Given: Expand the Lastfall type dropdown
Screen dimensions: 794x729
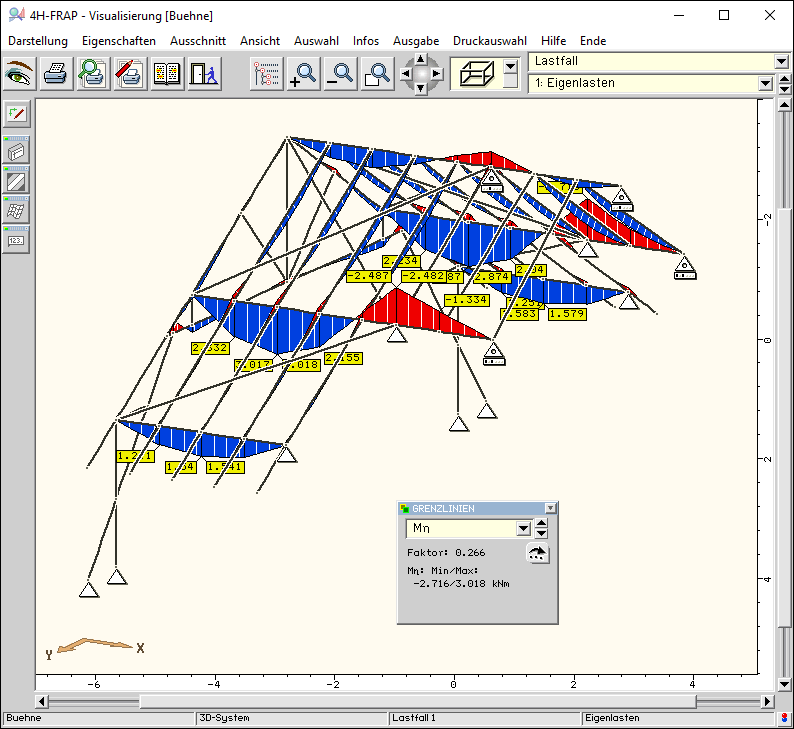Looking at the screenshot, I should click(x=781, y=62).
